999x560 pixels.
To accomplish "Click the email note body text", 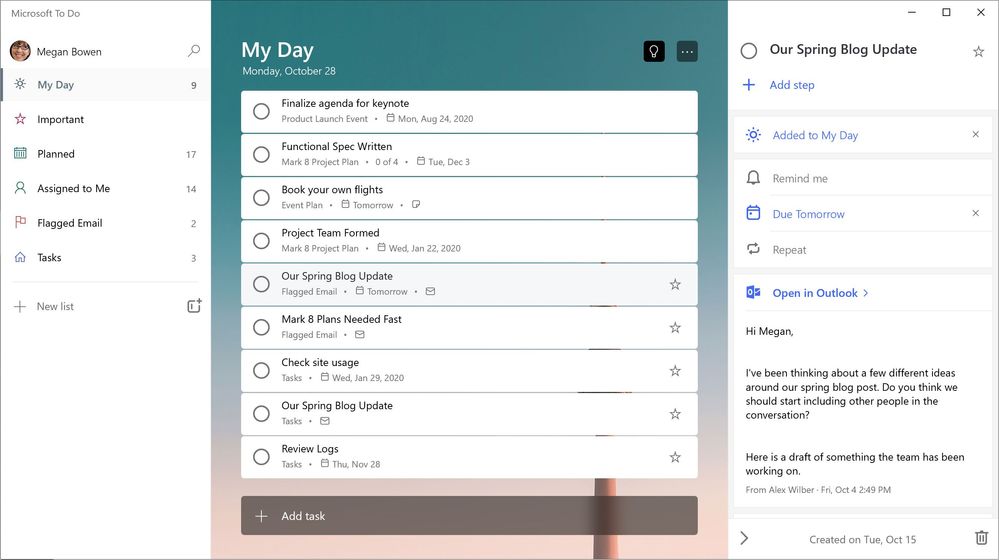I will tap(855, 401).
